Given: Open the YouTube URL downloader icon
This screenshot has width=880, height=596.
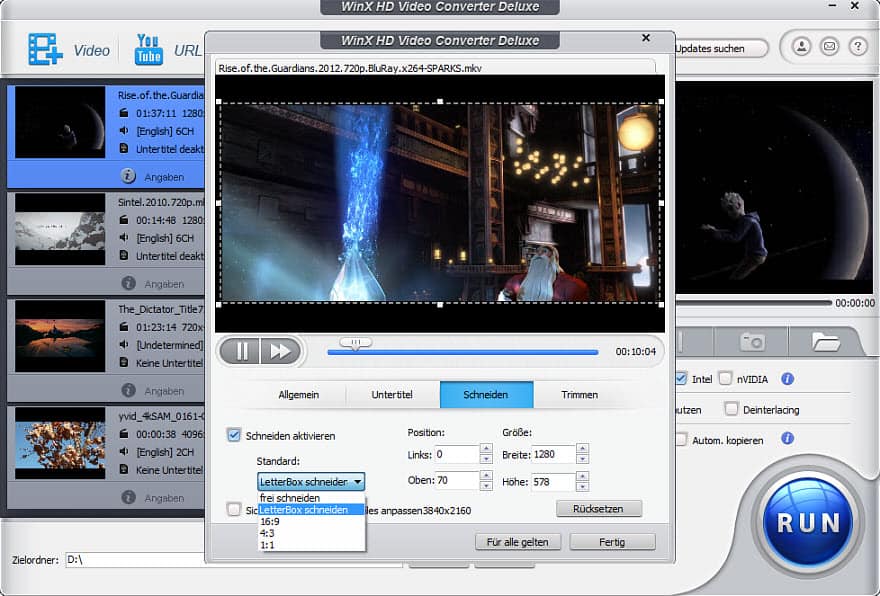Looking at the screenshot, I should pyautogui.click(x=148, y=50).
